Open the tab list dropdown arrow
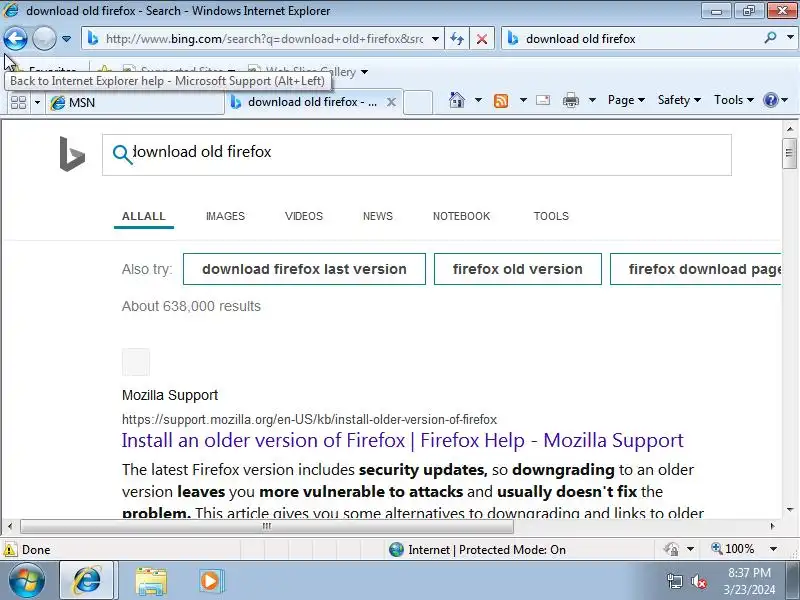 tap(37, 103)
